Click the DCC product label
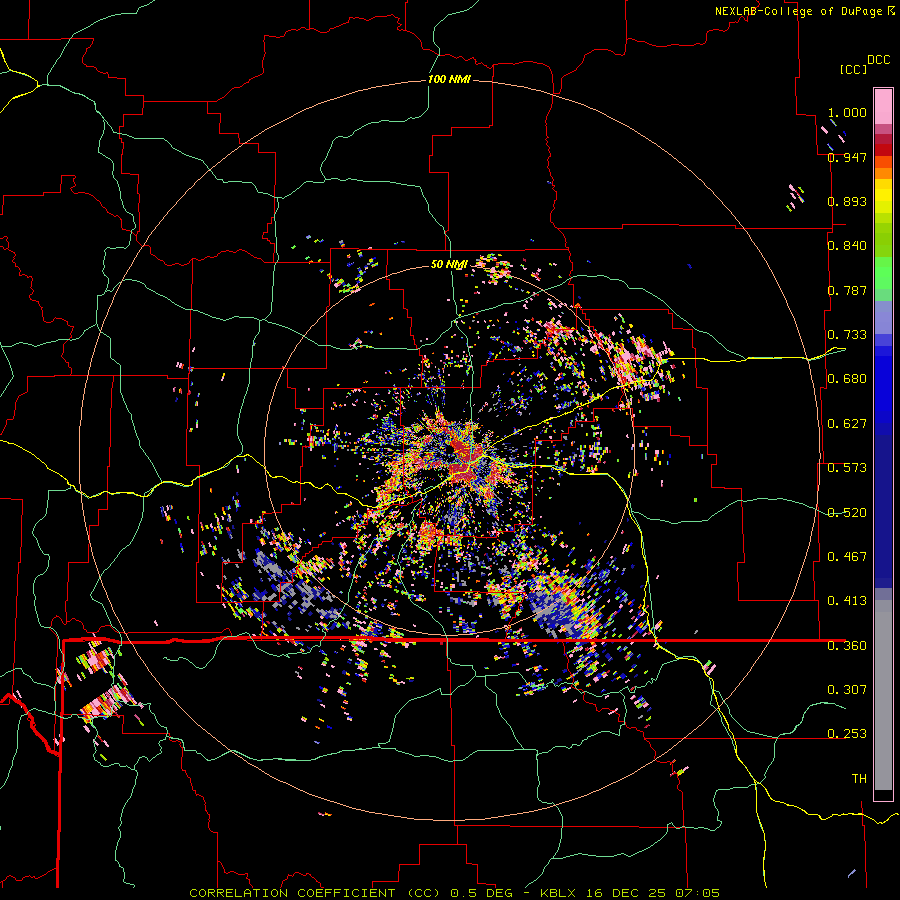Screen dimensions: 900x900 878,60
